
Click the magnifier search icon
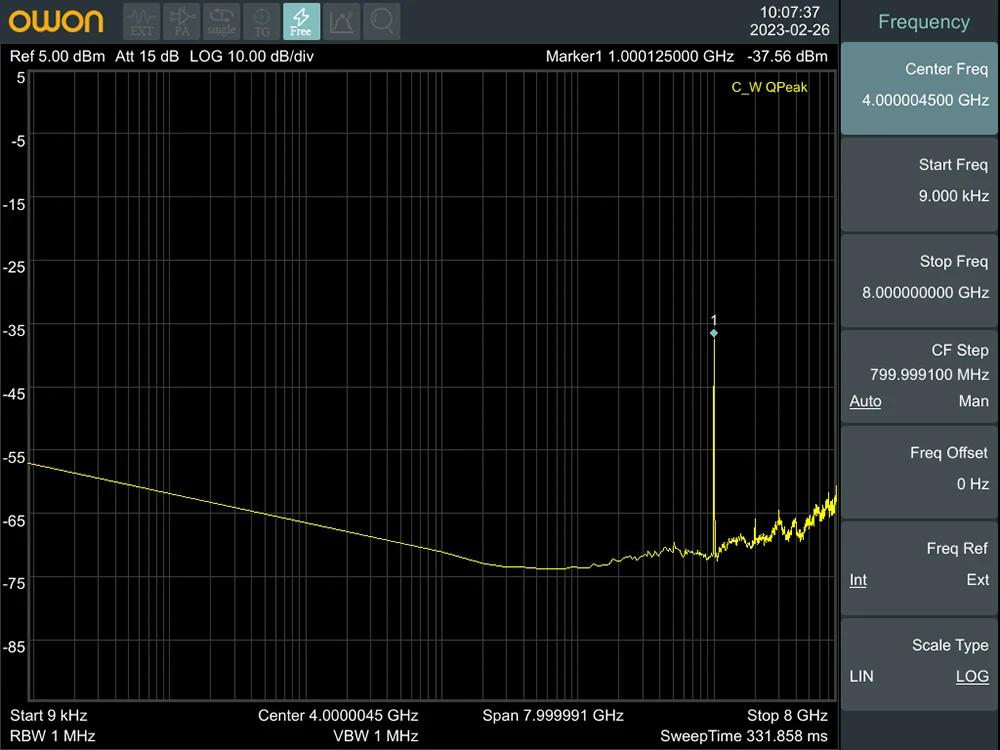pos(381,21)
